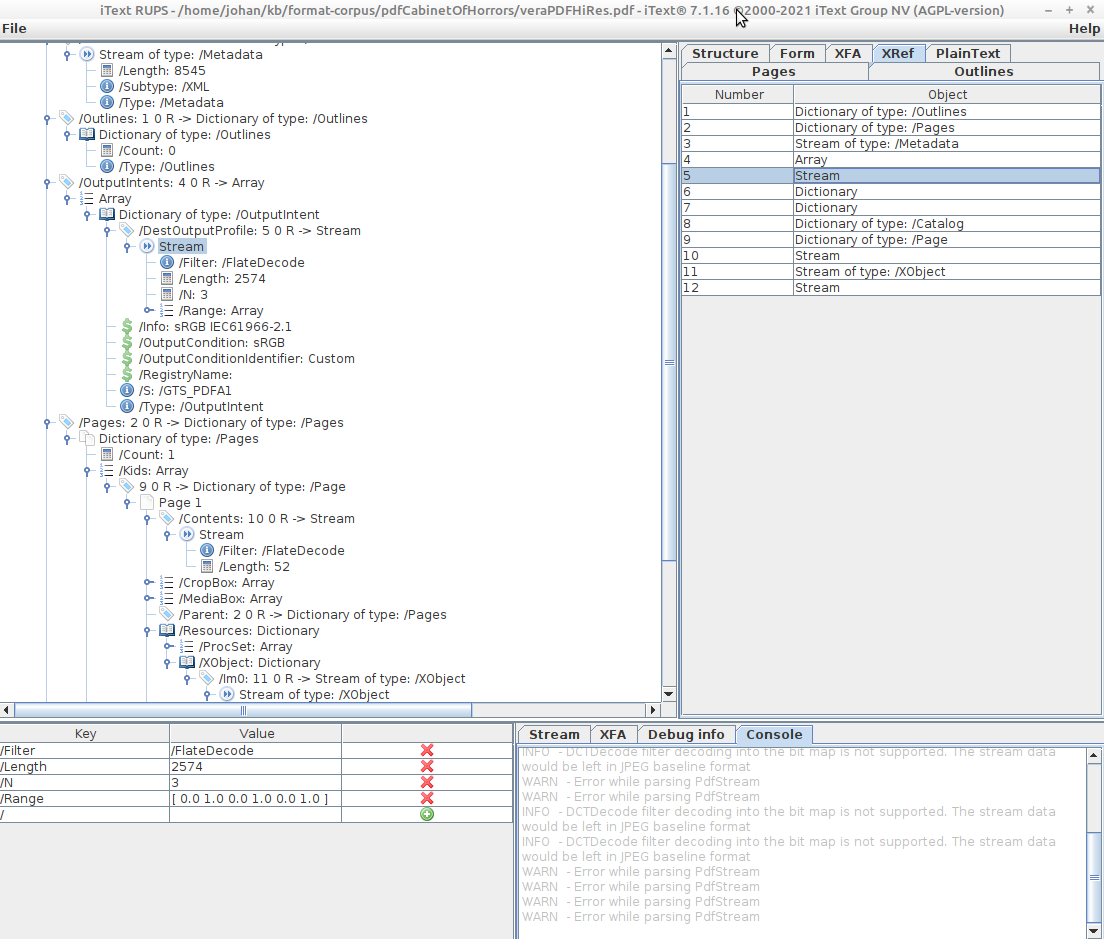The height and width of the screenshot is (939, 1104).
Task: Click the reference tag icon next to /Im0: 11 0 R
Action: tap(207, 678)
